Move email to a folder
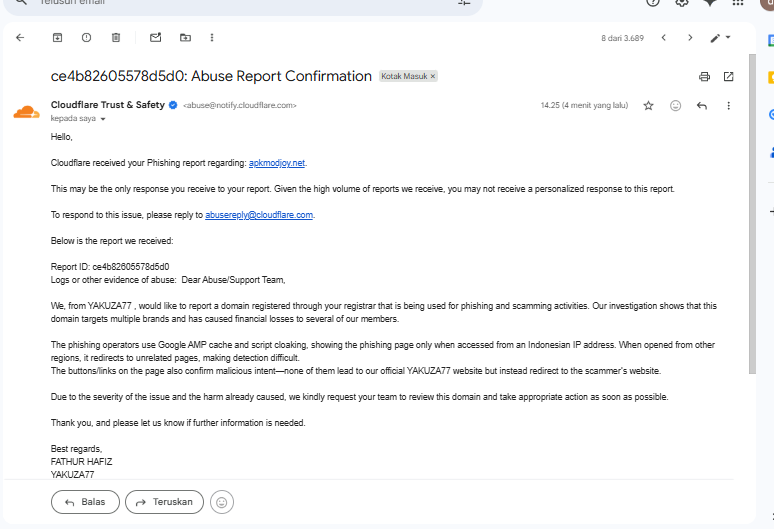The height and width of the screenshot is (529, 774). click(185, 38)
